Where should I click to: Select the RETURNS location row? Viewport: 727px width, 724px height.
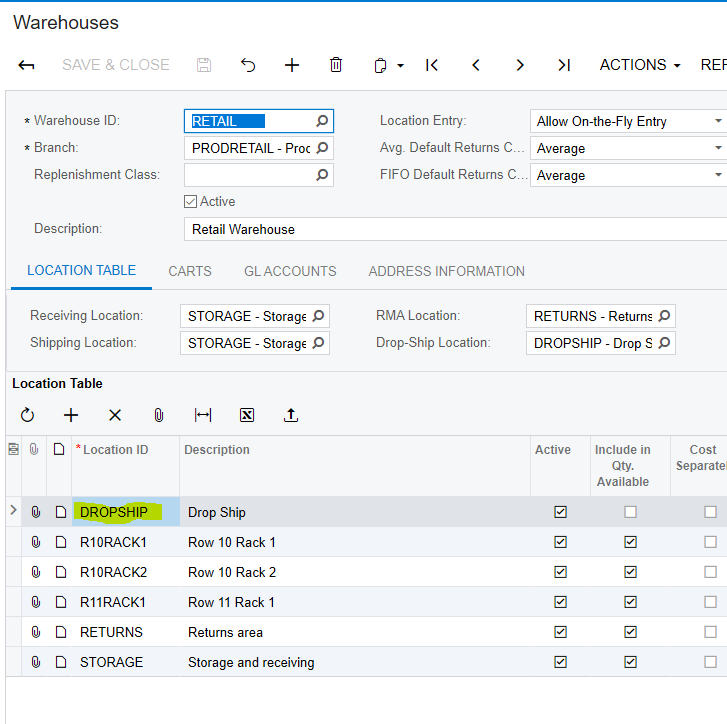(x=111, y=632)
